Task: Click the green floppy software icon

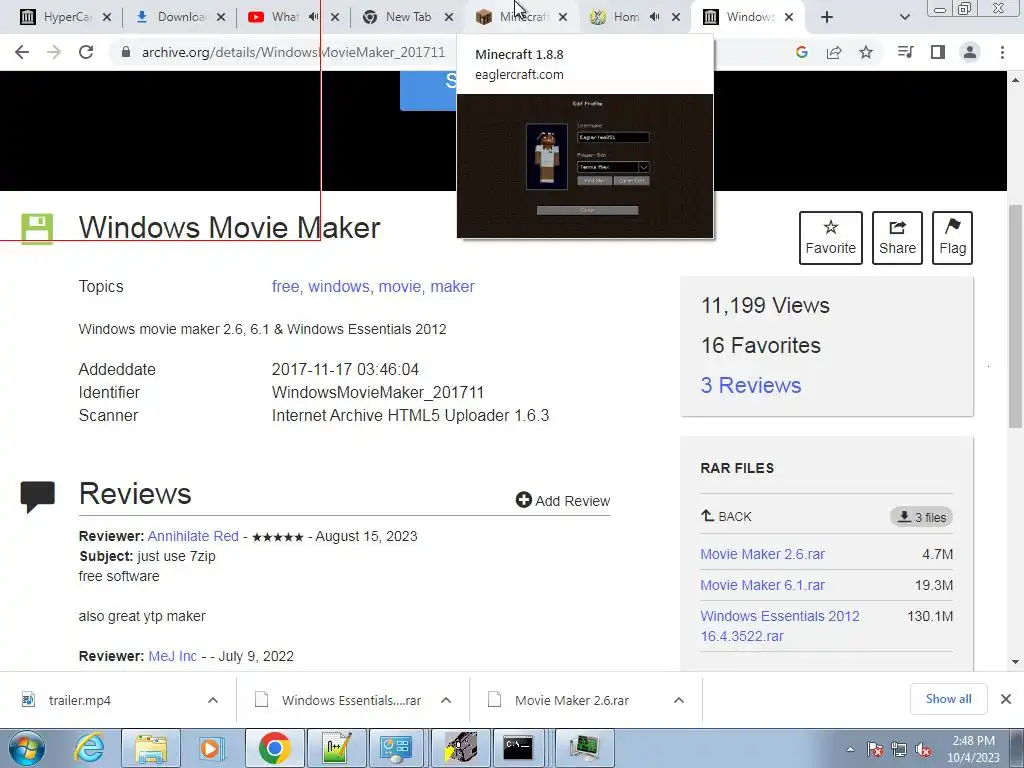Action: (37, 229)
